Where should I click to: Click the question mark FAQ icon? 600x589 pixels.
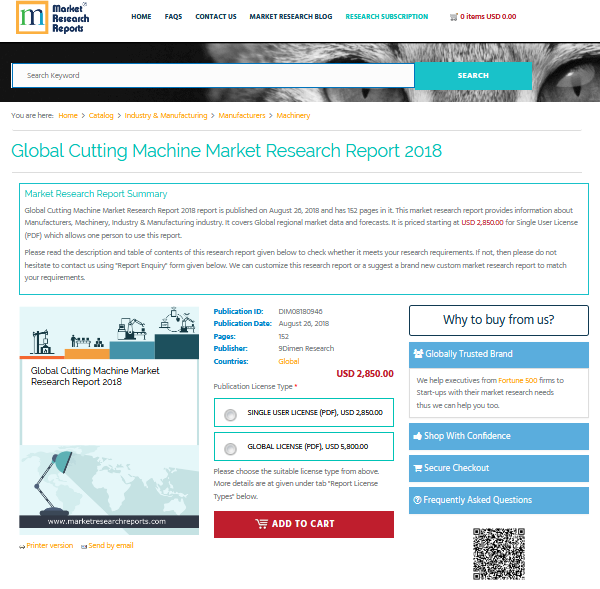point(417,500)
